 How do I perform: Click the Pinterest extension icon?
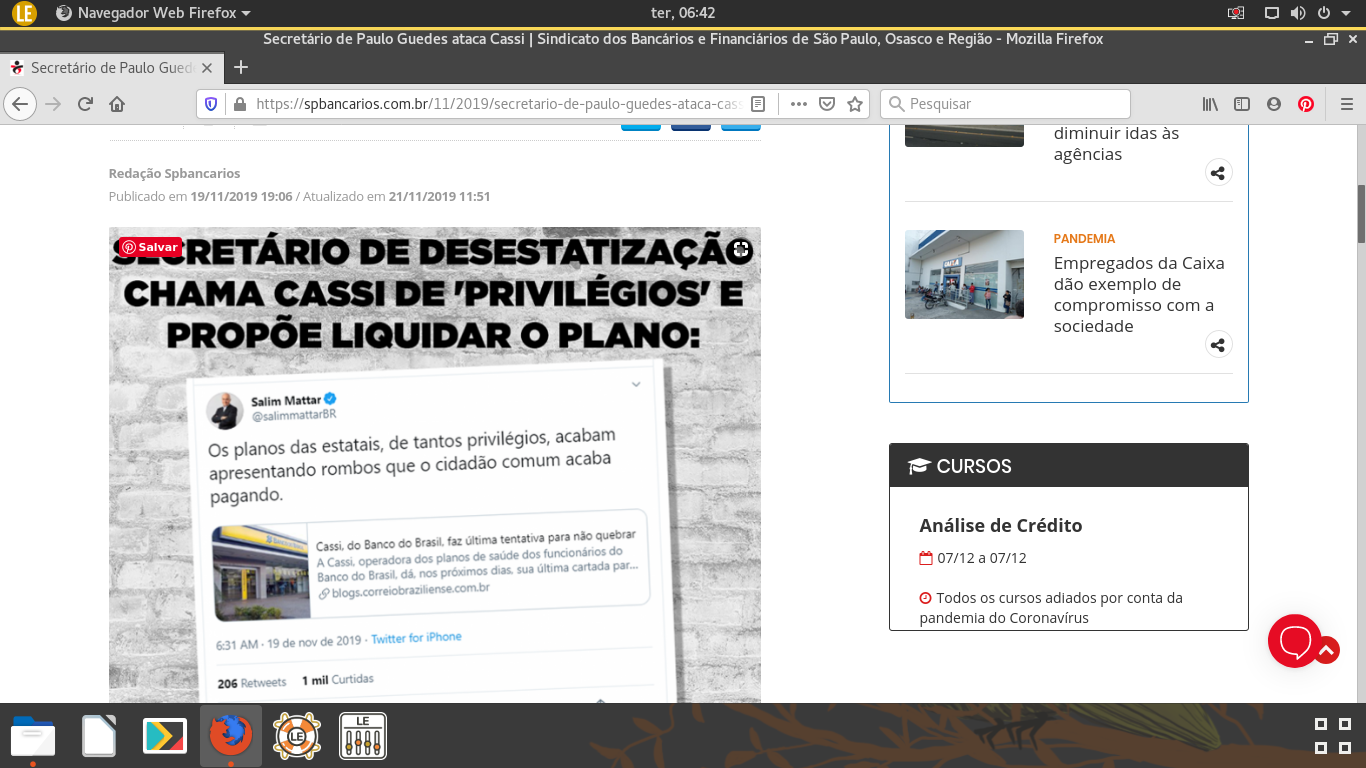tap(1305, 104)
